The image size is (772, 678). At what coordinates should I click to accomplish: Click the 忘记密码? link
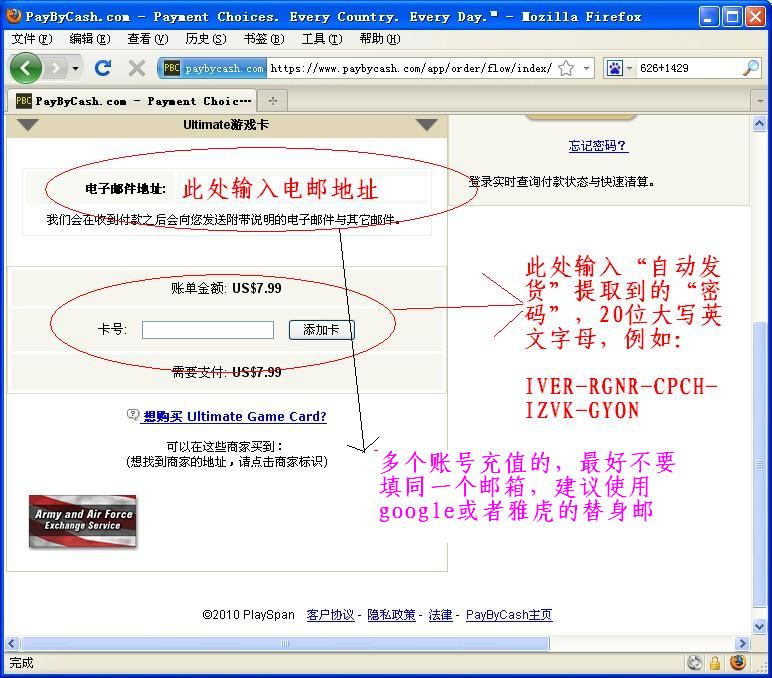pyautogui.click(x=598, y=146)
